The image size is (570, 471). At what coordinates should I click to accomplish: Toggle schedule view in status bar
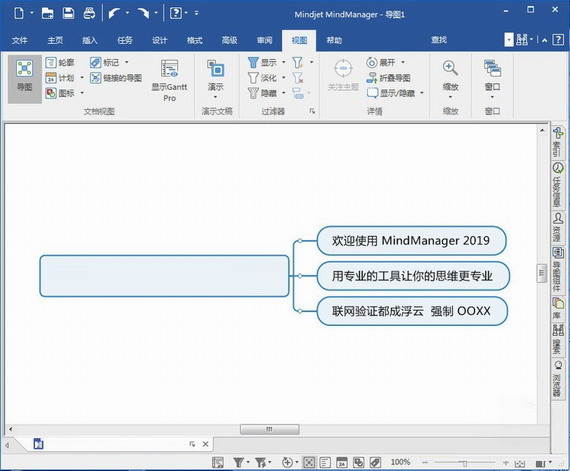pyautogui.click(x=342, y=462)
